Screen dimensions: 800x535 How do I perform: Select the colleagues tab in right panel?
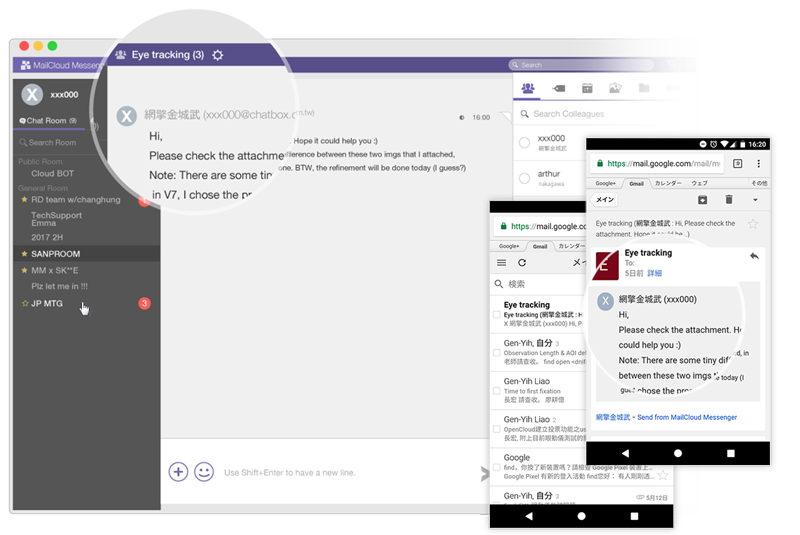click(x=528, y=89)
